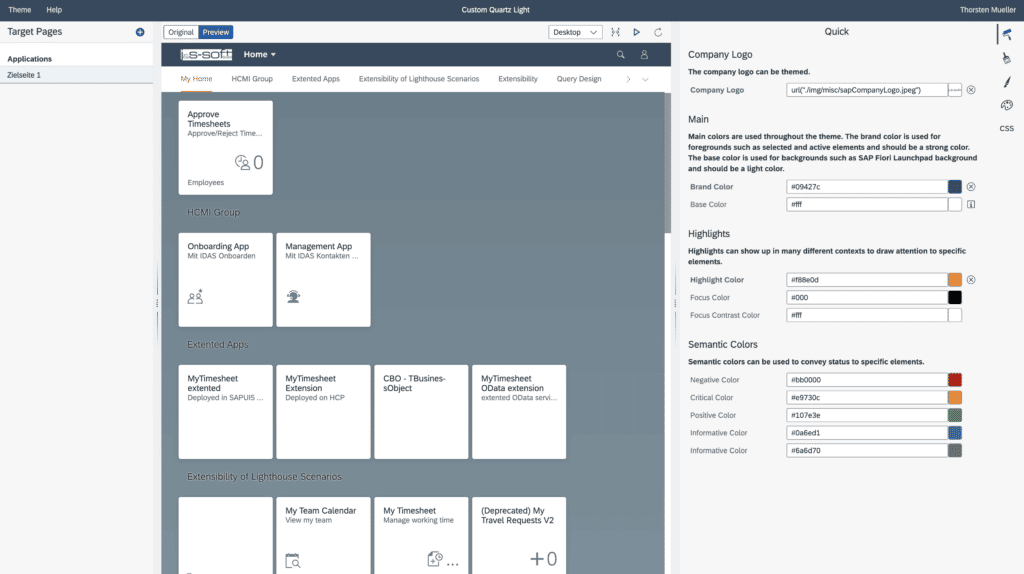The image size is (1024, 574).
Task: Open the Focus Color black swatch
Action: coord(955,297)
